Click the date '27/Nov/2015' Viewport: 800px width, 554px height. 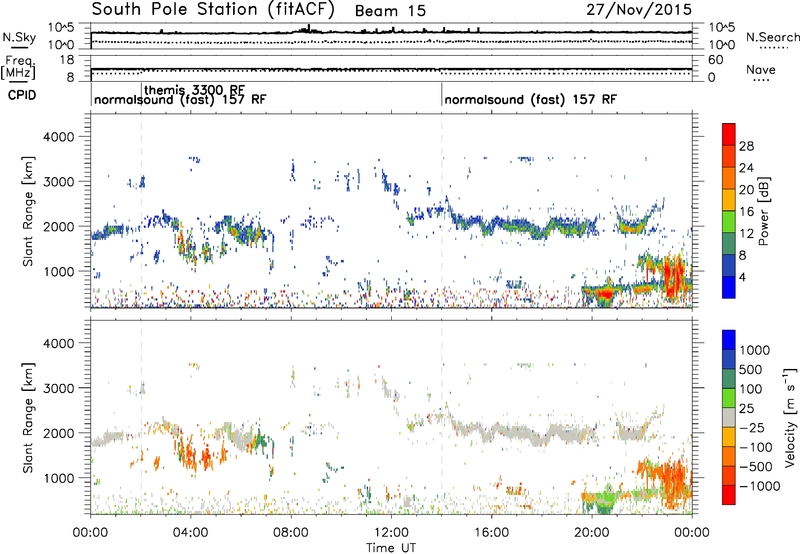pyautogui.click(x=639, y=10)
